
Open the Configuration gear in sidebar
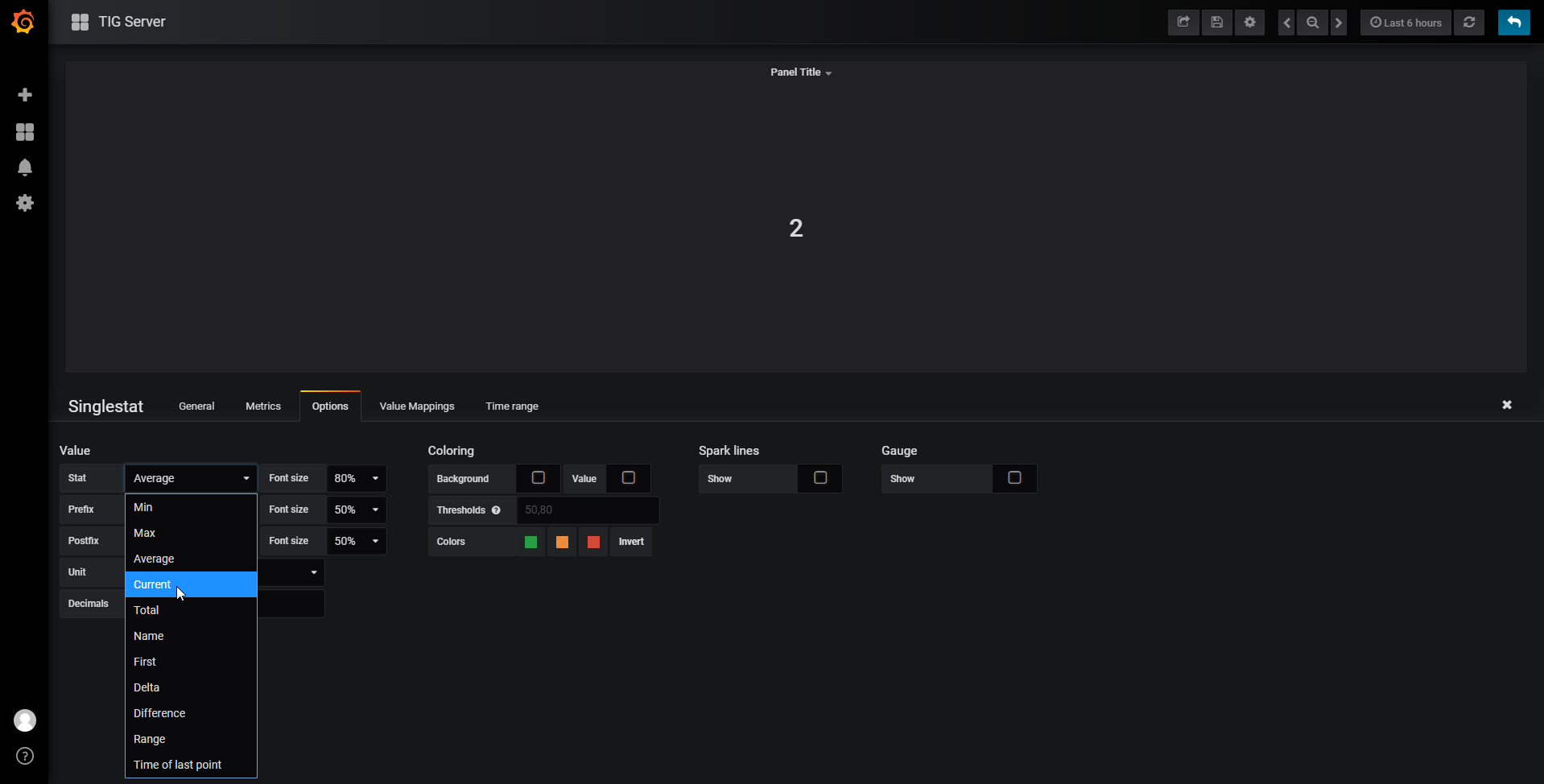[x=25, y=203]
